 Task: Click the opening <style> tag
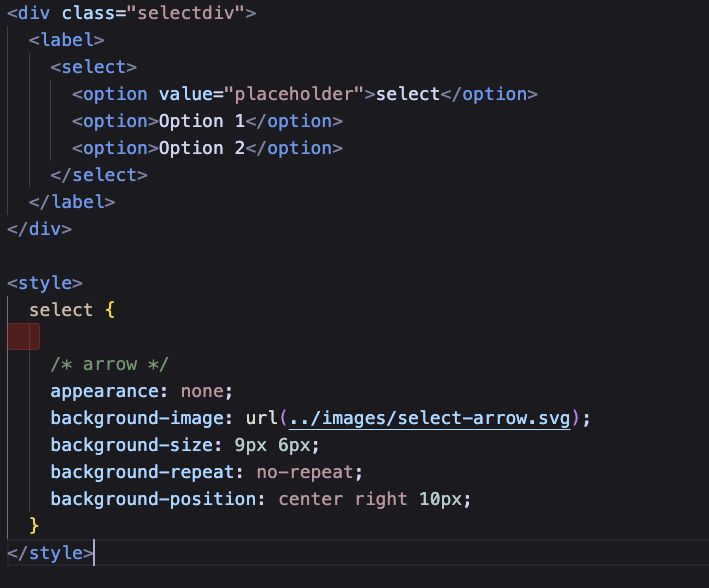click(45, 283)
